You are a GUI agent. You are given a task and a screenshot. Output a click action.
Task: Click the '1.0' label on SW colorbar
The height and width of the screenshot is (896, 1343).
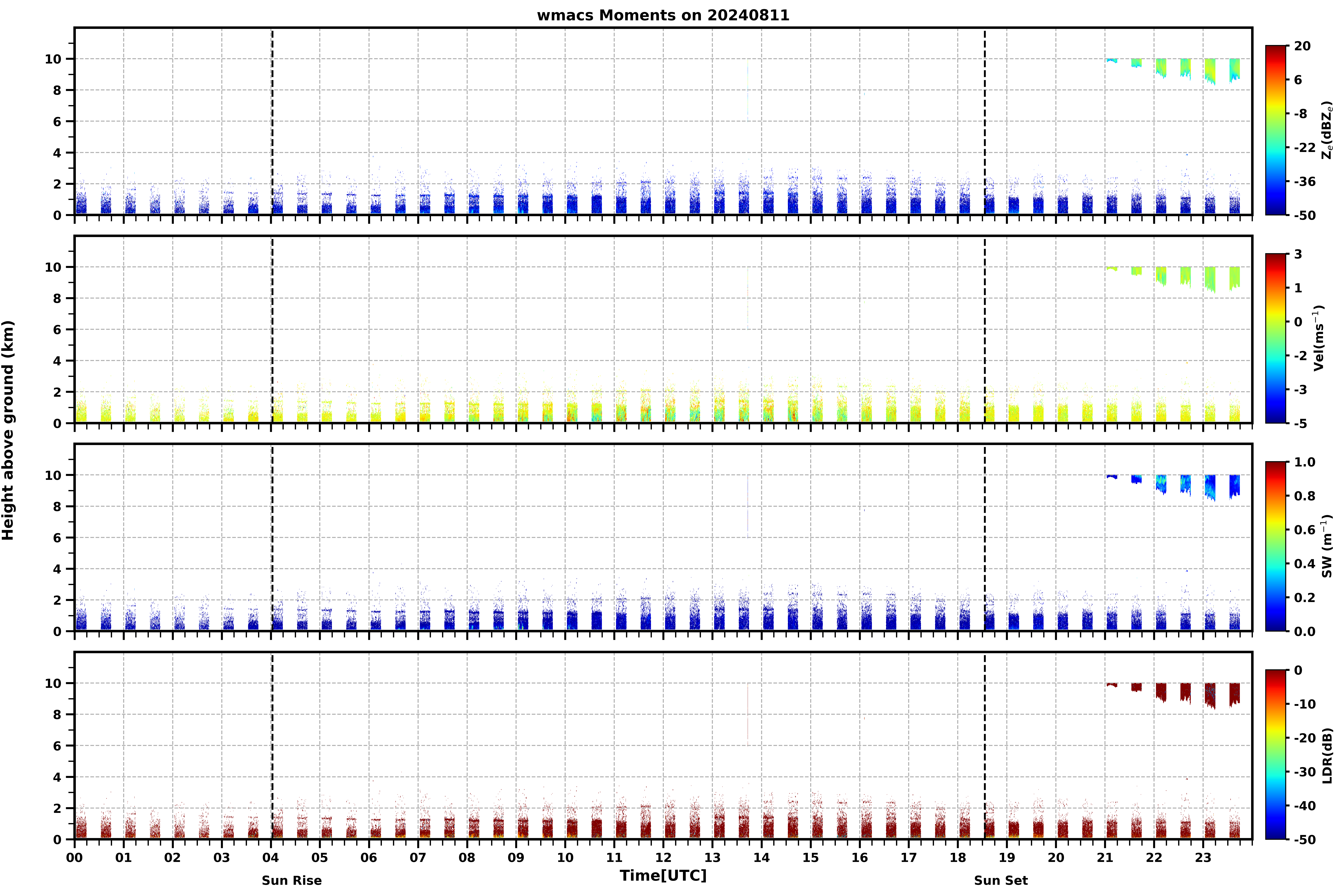[x=1305, y=462]
